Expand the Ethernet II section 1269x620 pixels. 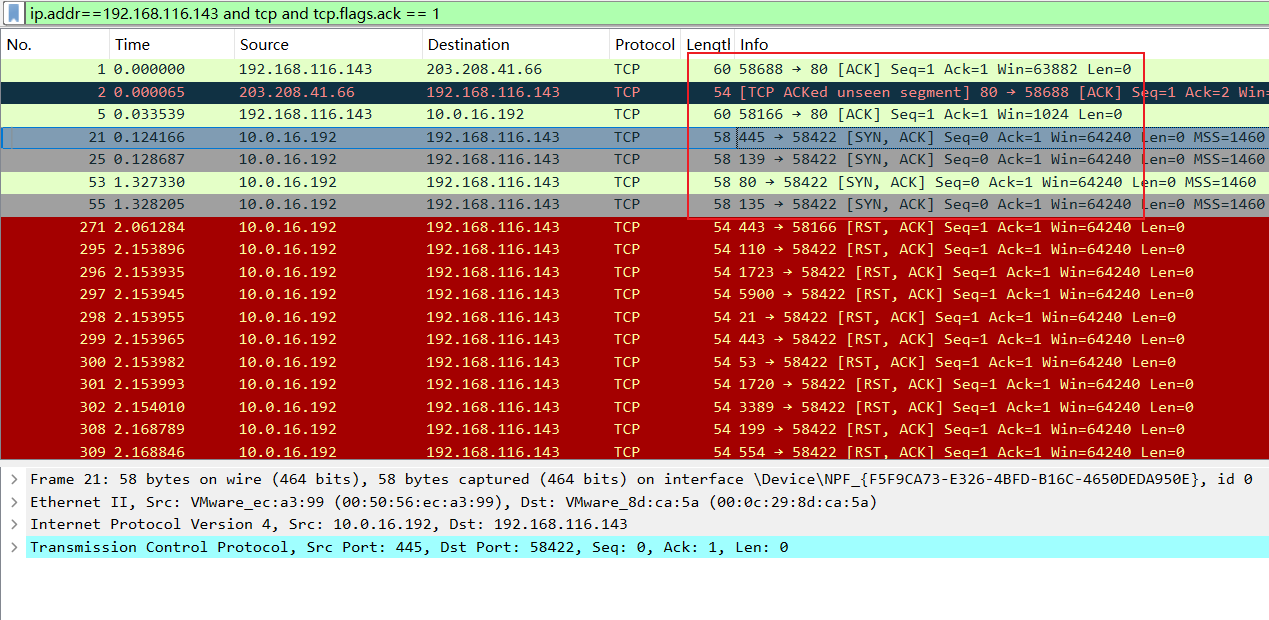tap(14, 502)
